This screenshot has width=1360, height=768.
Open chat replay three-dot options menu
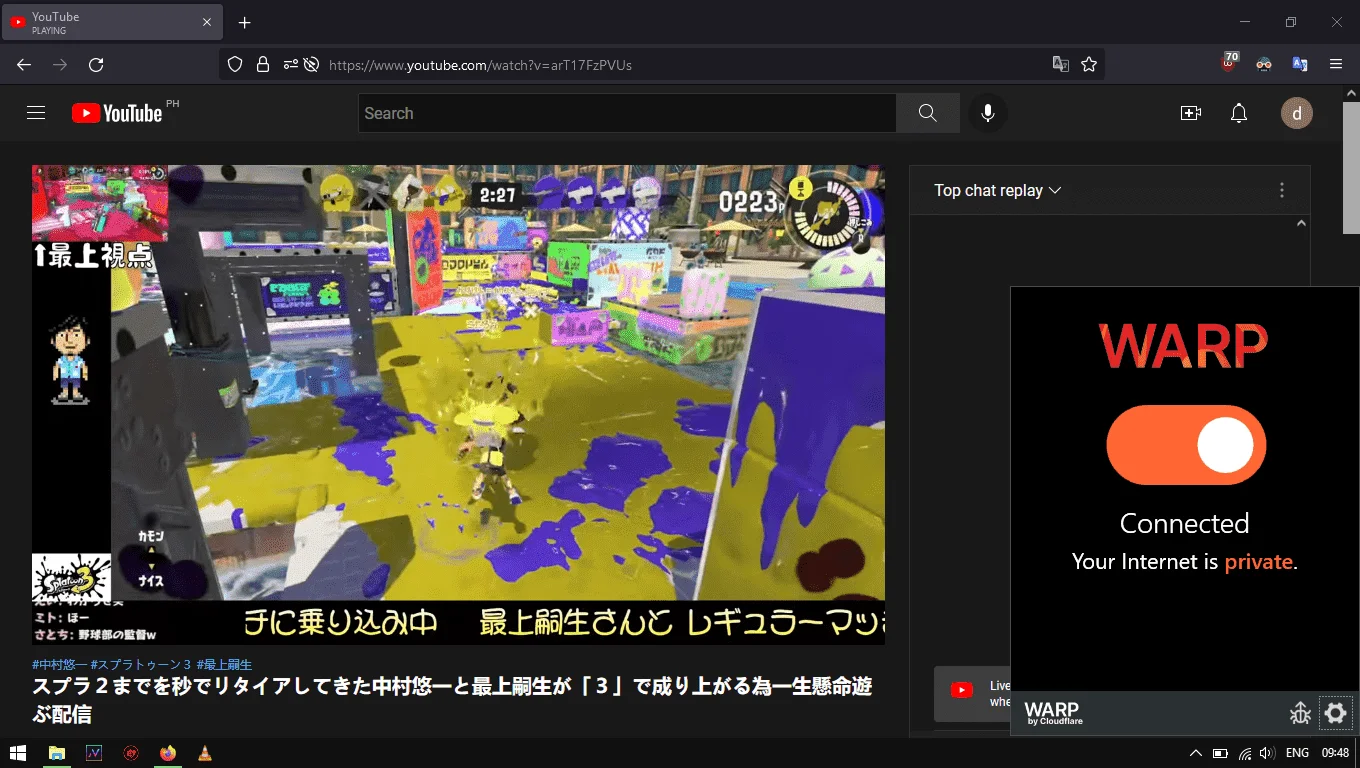(1282, 190)
